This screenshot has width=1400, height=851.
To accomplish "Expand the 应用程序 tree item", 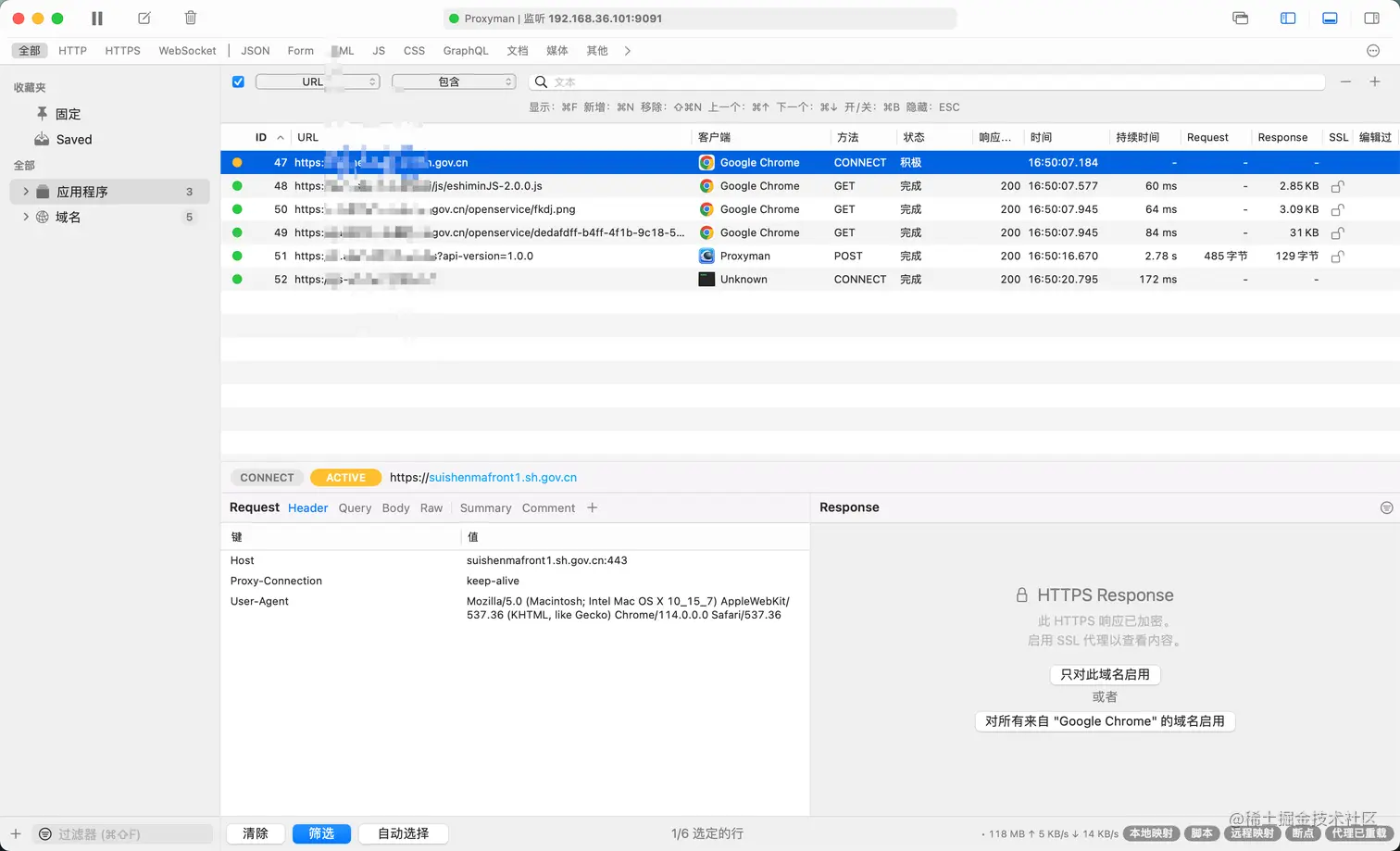I will (26, 192).
